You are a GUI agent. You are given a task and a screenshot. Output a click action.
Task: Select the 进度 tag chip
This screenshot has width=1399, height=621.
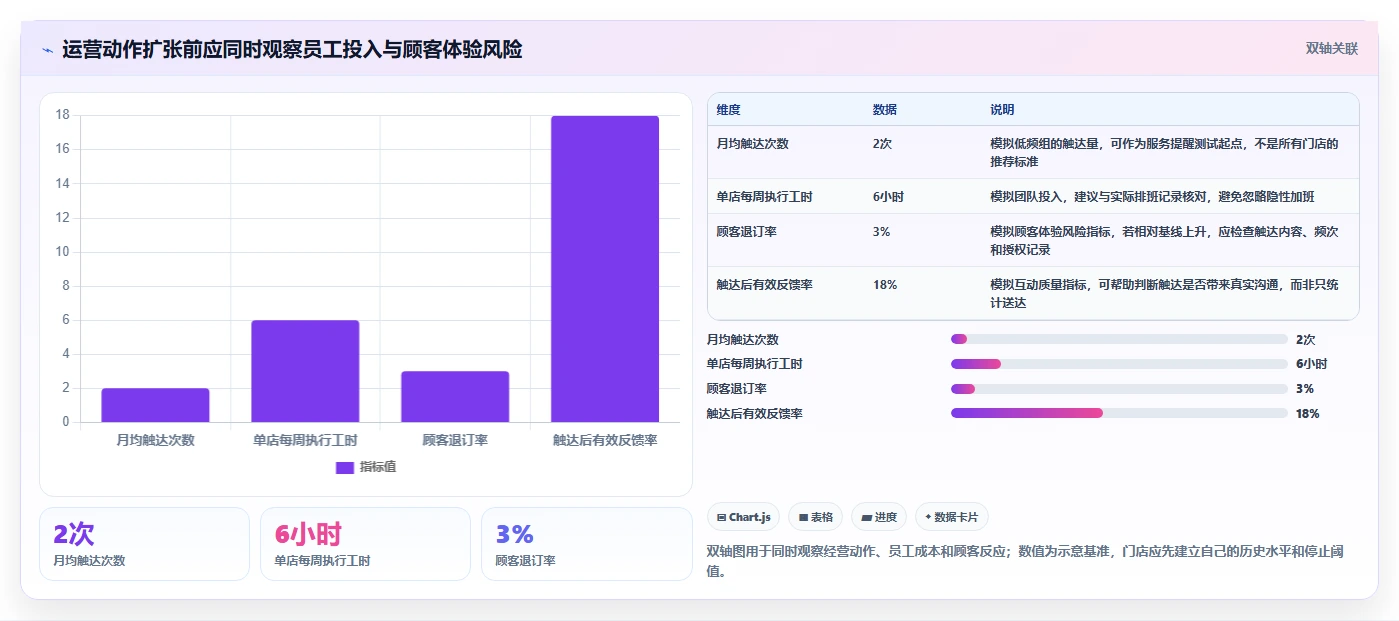point(879,517)
